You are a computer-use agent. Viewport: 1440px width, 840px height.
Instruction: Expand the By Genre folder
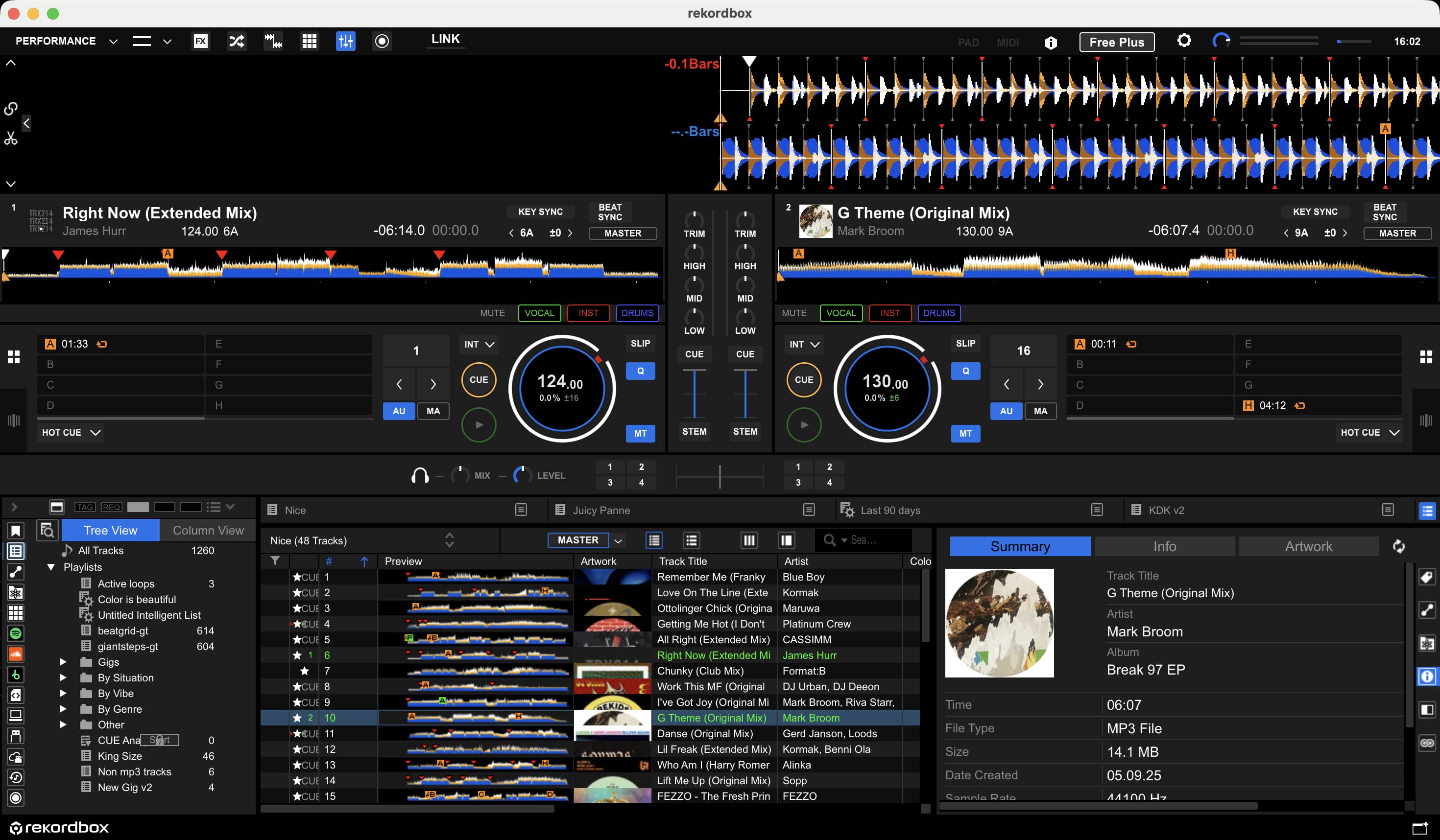pos(63,709)
